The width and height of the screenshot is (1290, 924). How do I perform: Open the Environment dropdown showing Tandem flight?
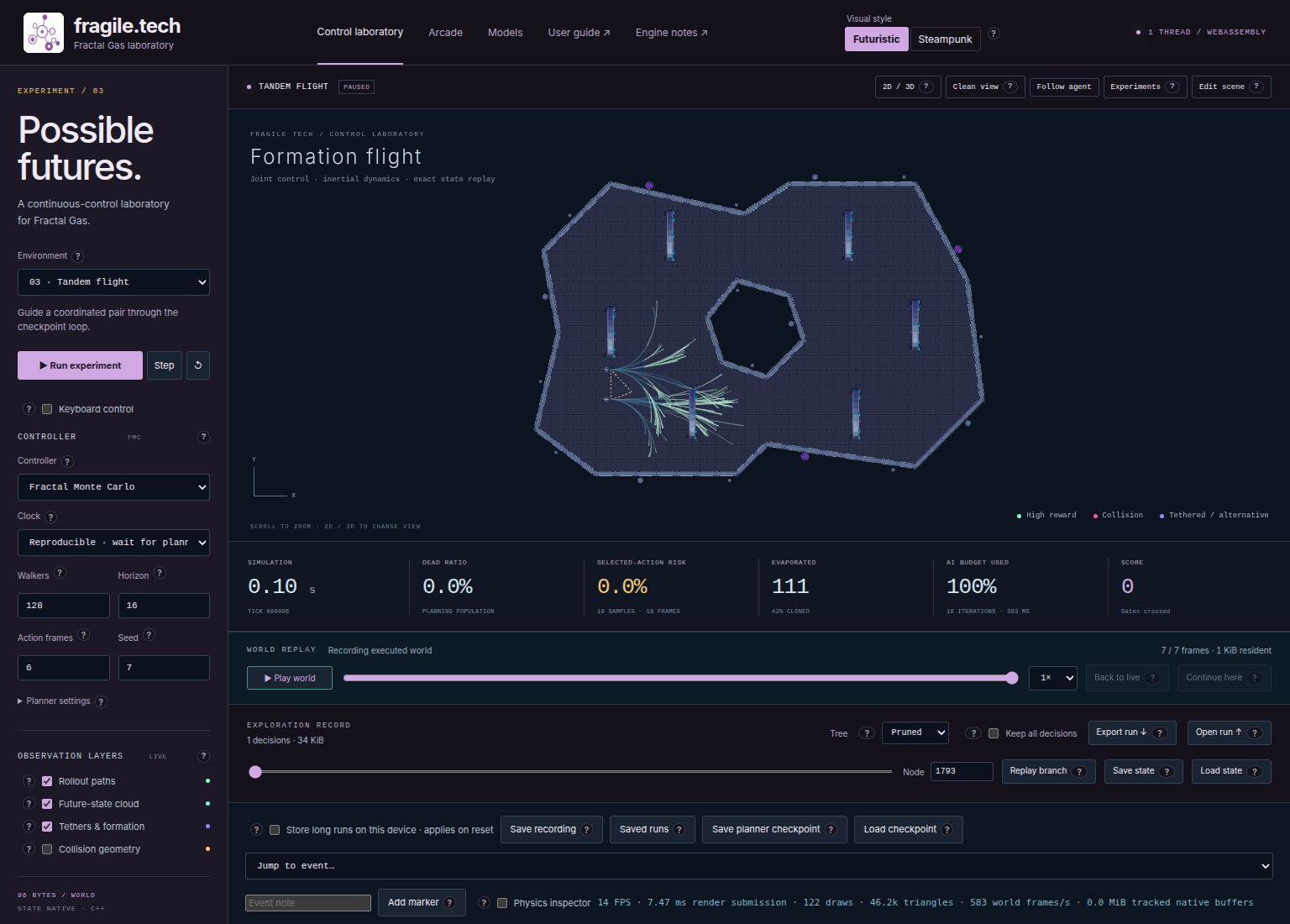pyautogui.click(x=113, y=282)
